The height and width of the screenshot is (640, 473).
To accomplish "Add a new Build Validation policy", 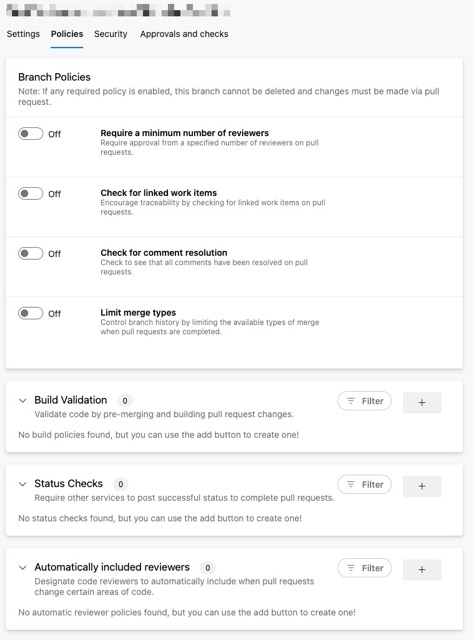I will tap(422, 402).
